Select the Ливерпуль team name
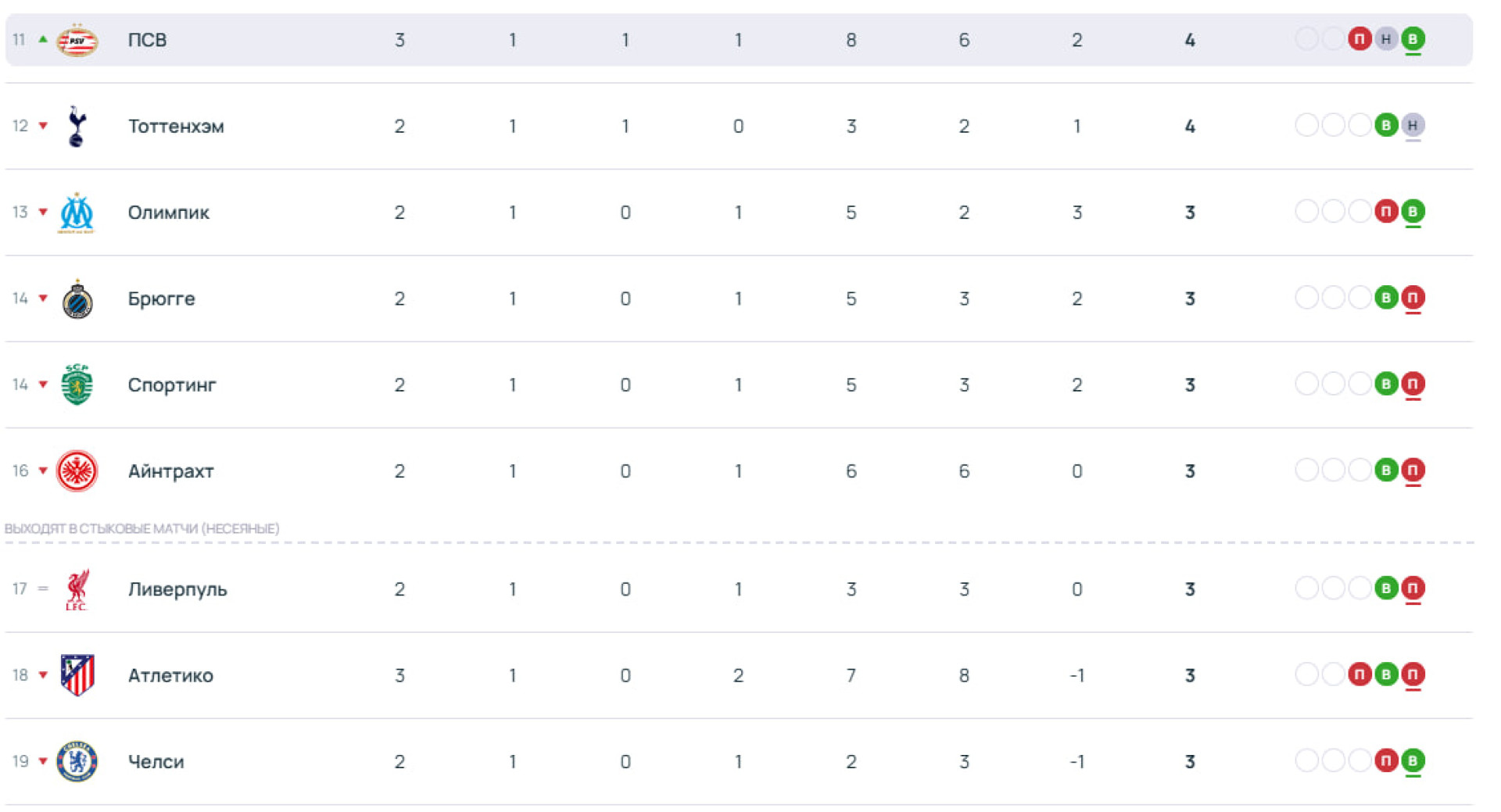The image size is (1501, 812). coord(177,589)
